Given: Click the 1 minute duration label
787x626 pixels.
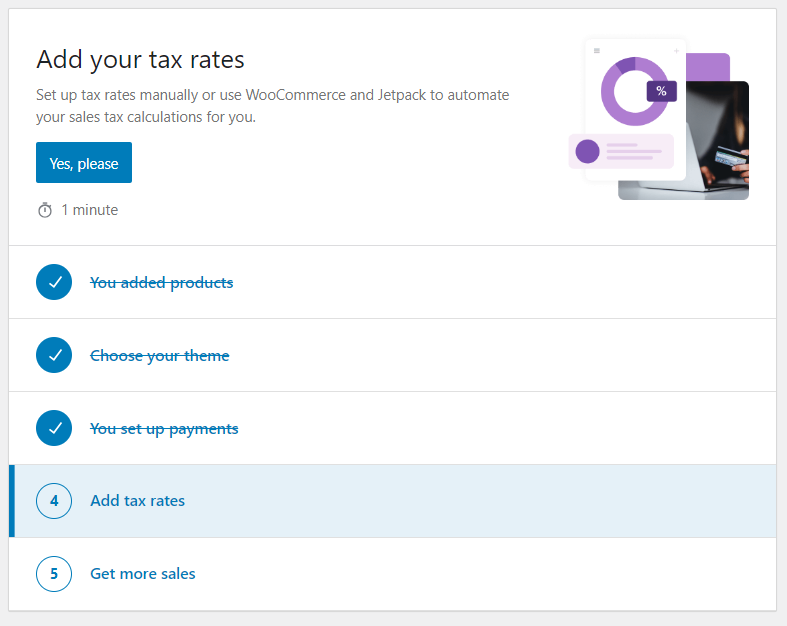Looking at the screenshot, I should tap(90, 210).
